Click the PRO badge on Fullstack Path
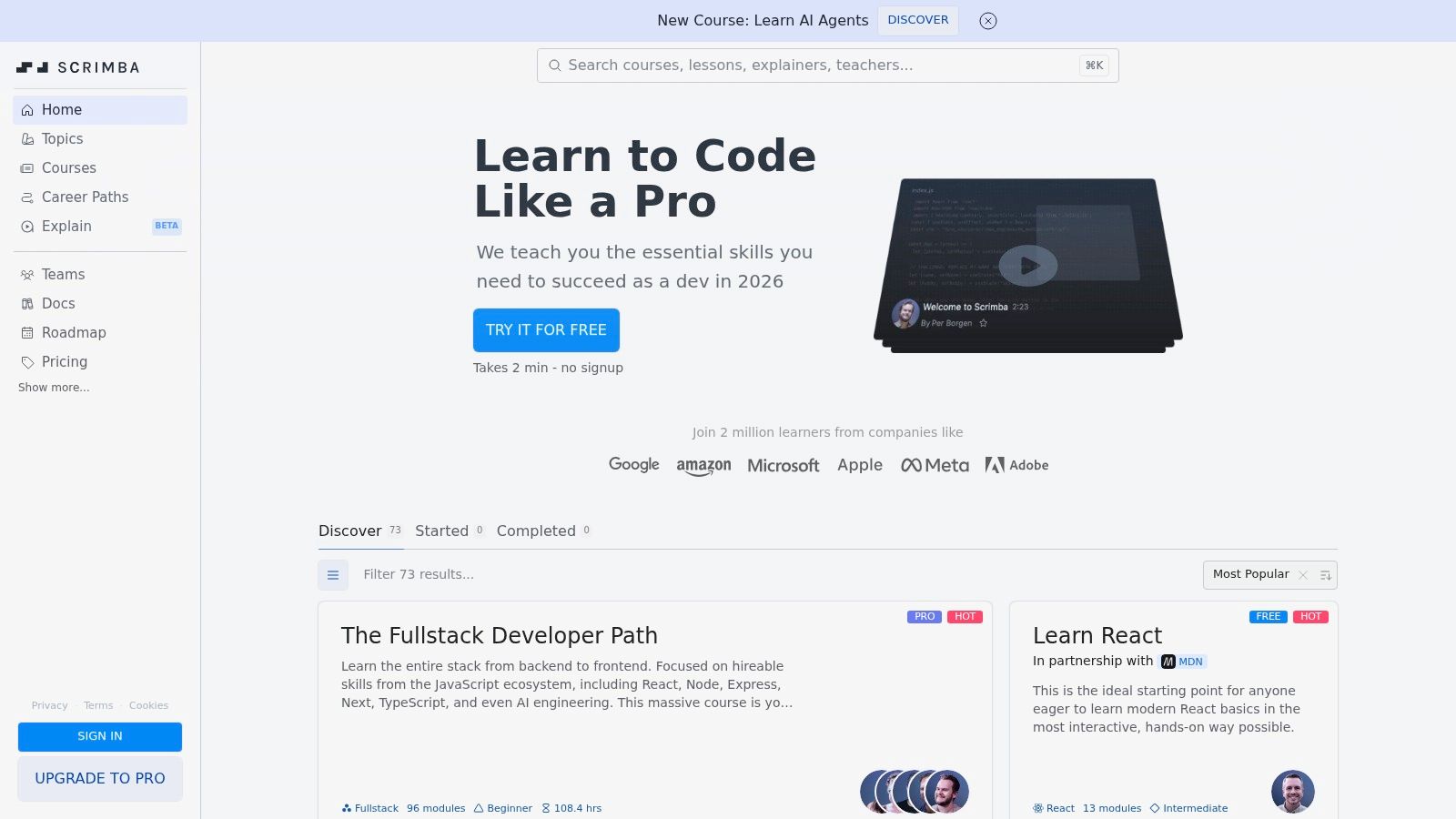The height and width of the screenshot is (819, 1456). coord(925,617)
